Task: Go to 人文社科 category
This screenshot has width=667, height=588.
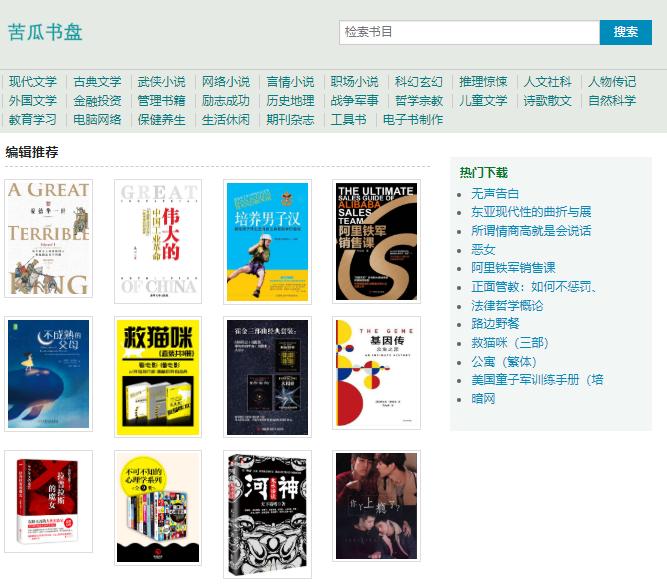Action: pos(547,82)
